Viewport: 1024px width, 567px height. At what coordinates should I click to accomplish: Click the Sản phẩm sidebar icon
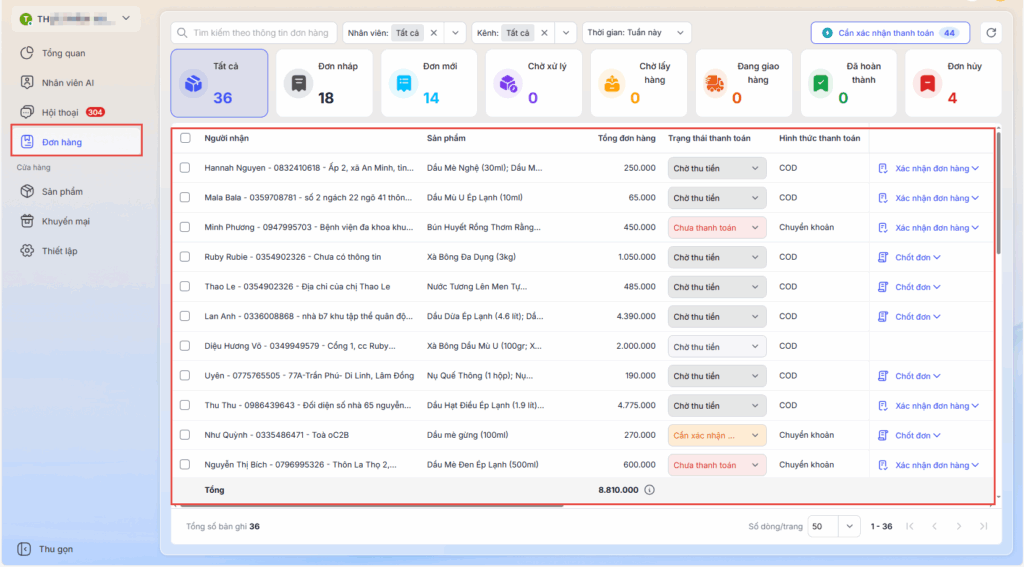[x=28, y=191]
